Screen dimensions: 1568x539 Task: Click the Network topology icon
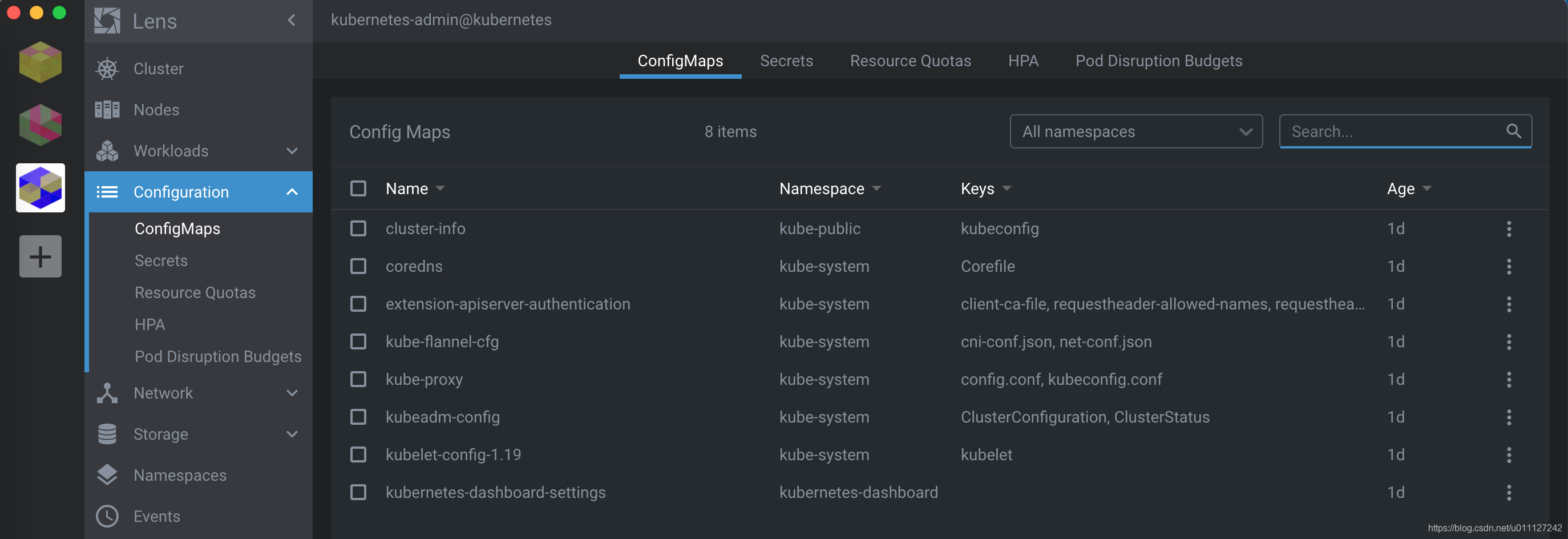click(107, 393)
